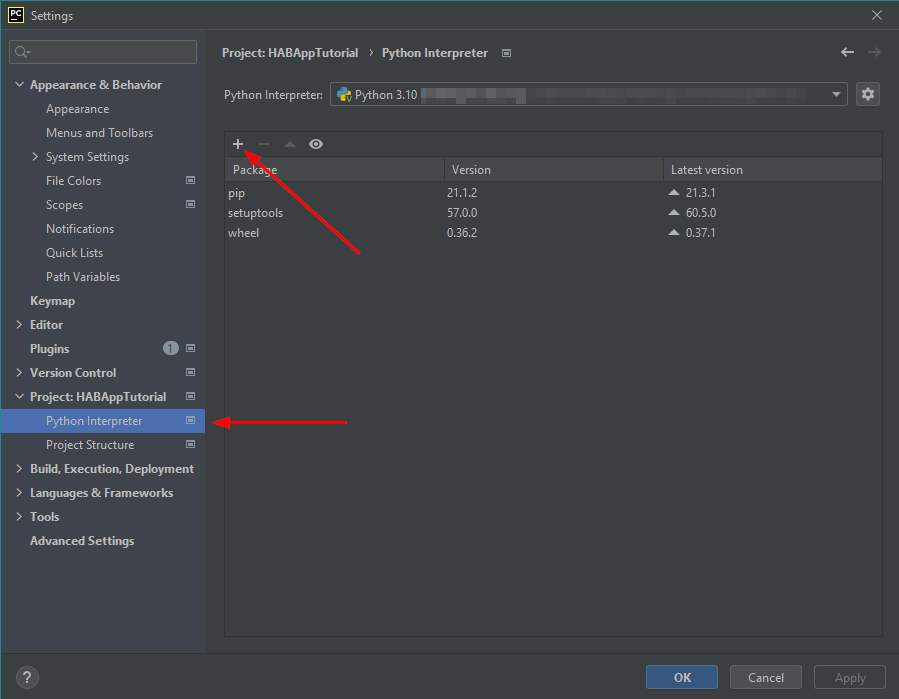Click version 21.1.2 cell
This screenshot has width=899, height=699.
pyautogui.click(x=462, y=193)
